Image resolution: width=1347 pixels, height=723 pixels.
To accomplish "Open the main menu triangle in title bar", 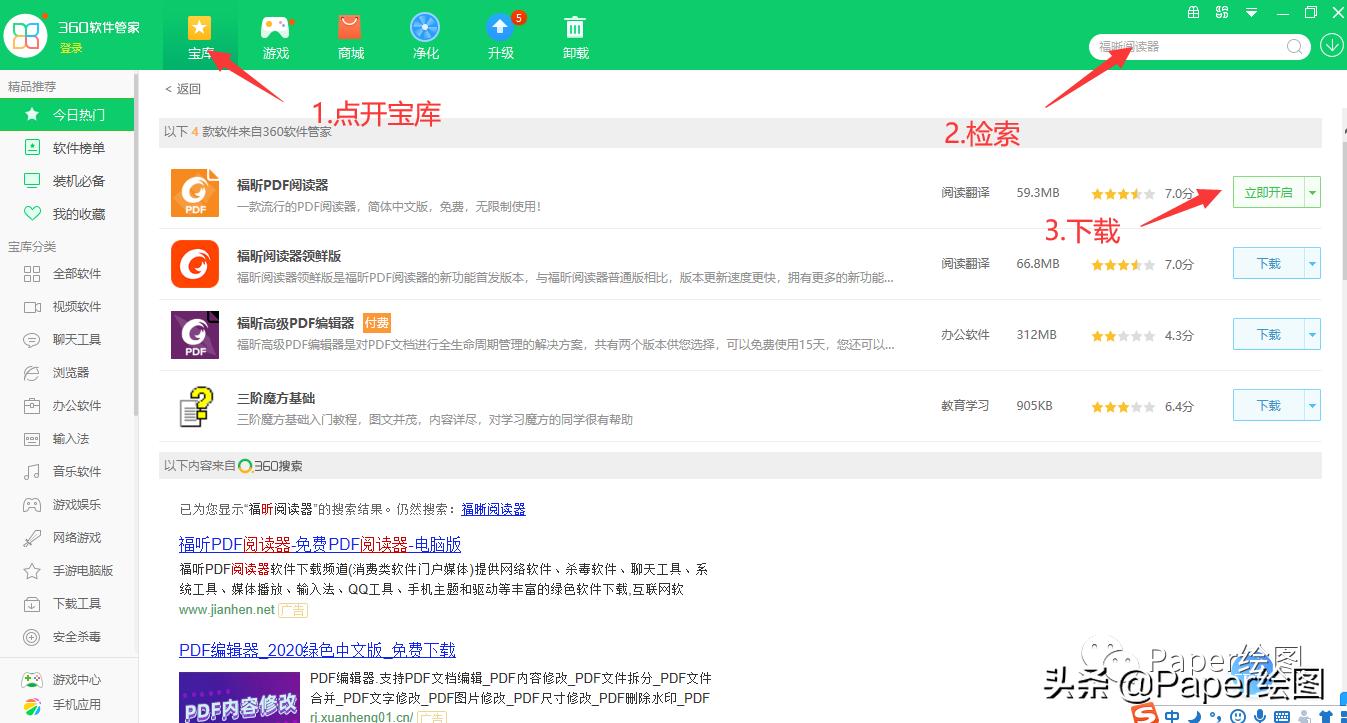I will tap(1250, 14).
